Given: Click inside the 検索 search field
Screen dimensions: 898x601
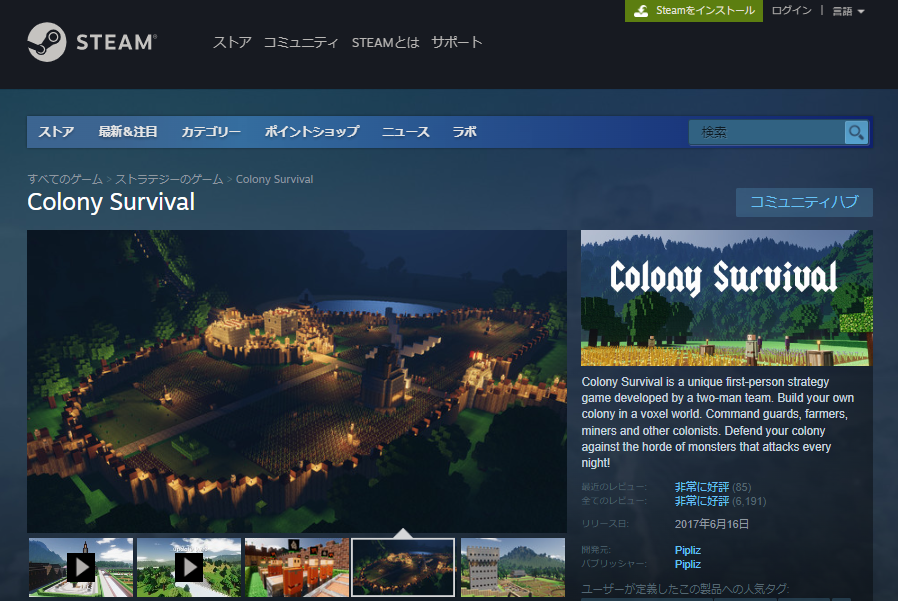Looking at the screenshot, I should pos(766,132).
